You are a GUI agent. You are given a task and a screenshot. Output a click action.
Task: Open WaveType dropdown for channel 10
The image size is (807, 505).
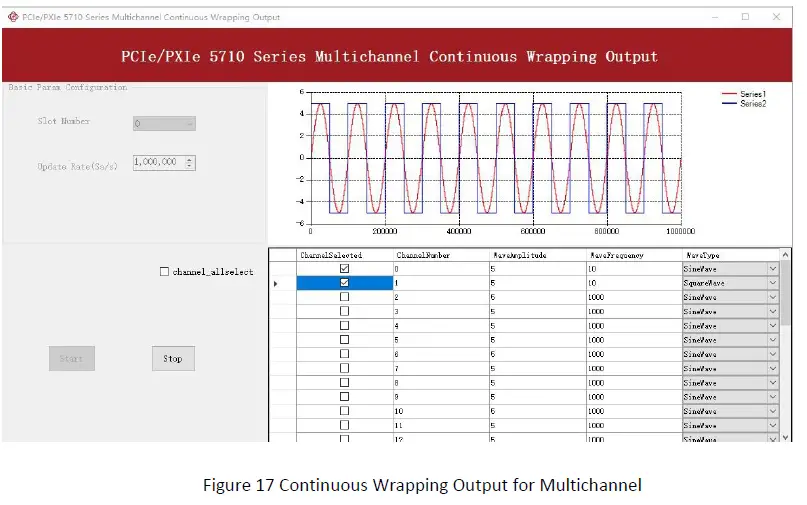pos(773,411)
